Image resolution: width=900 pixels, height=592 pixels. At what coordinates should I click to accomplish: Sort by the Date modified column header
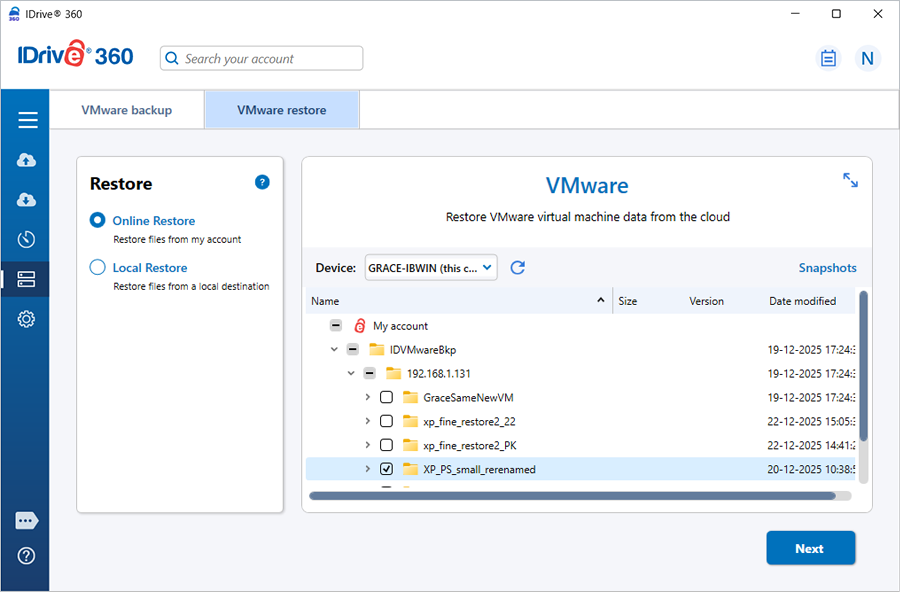pos(802,301)
